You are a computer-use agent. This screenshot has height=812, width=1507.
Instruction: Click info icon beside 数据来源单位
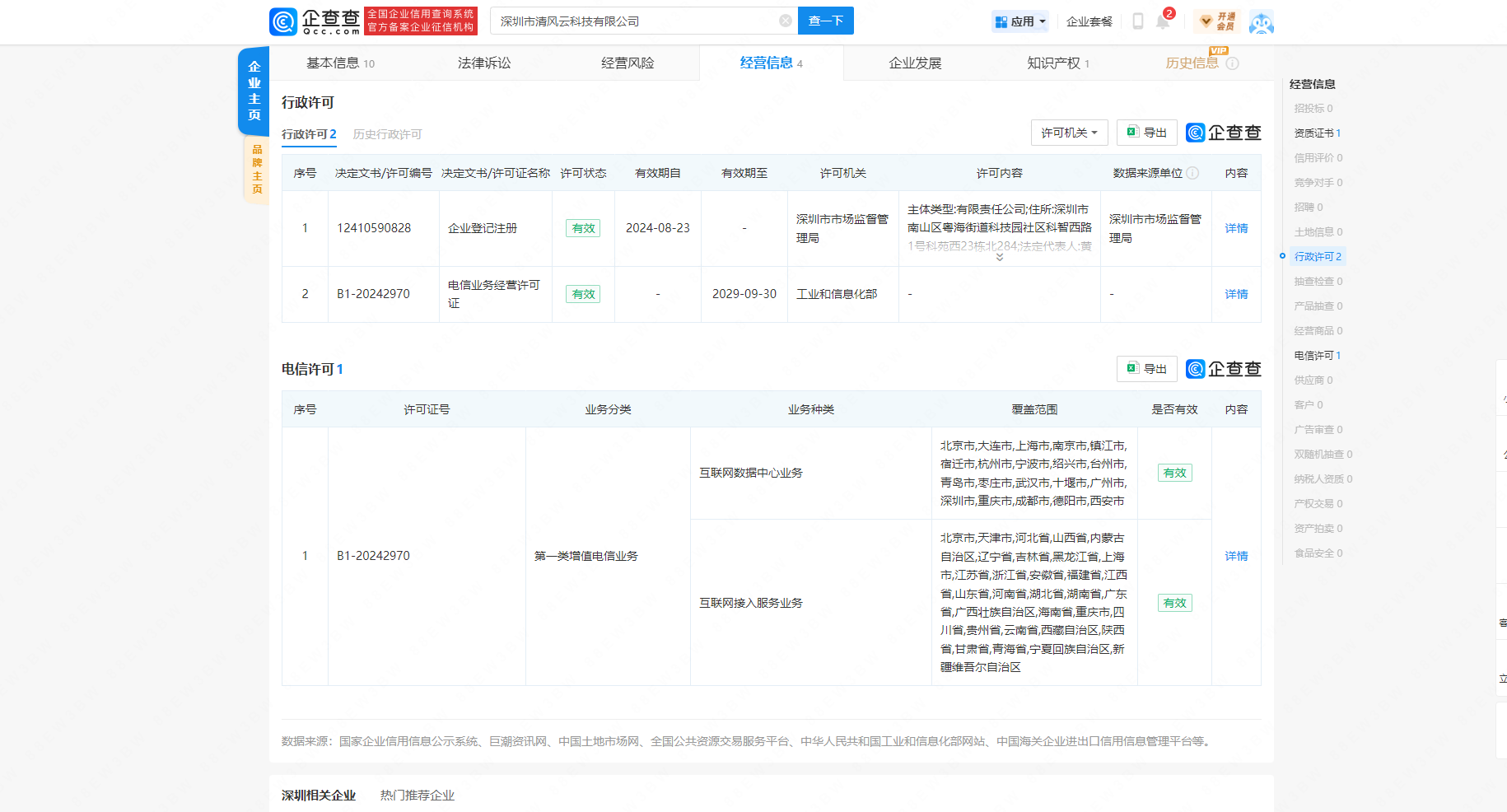pyautogui.click(x=1192, y=173)
